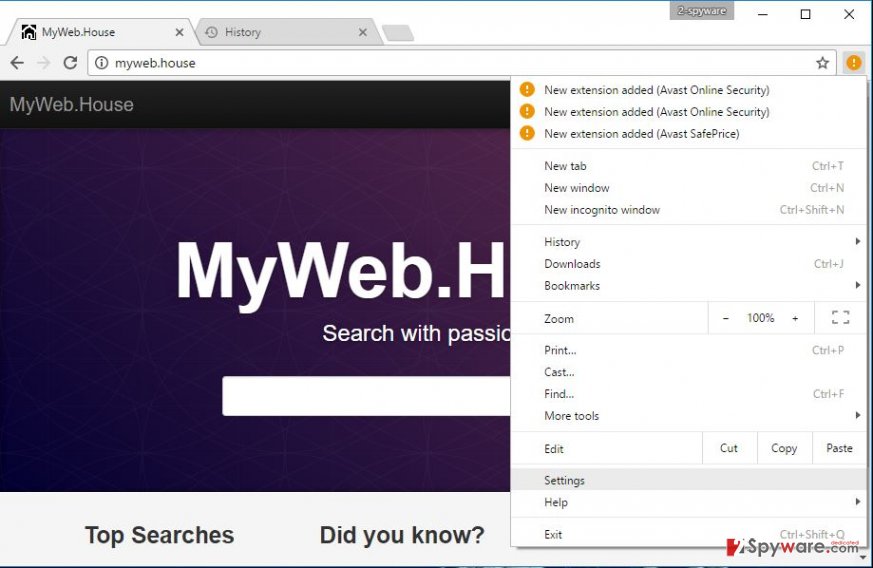Close the History tab
The image size is (873, 568).
tap(362, 32)
